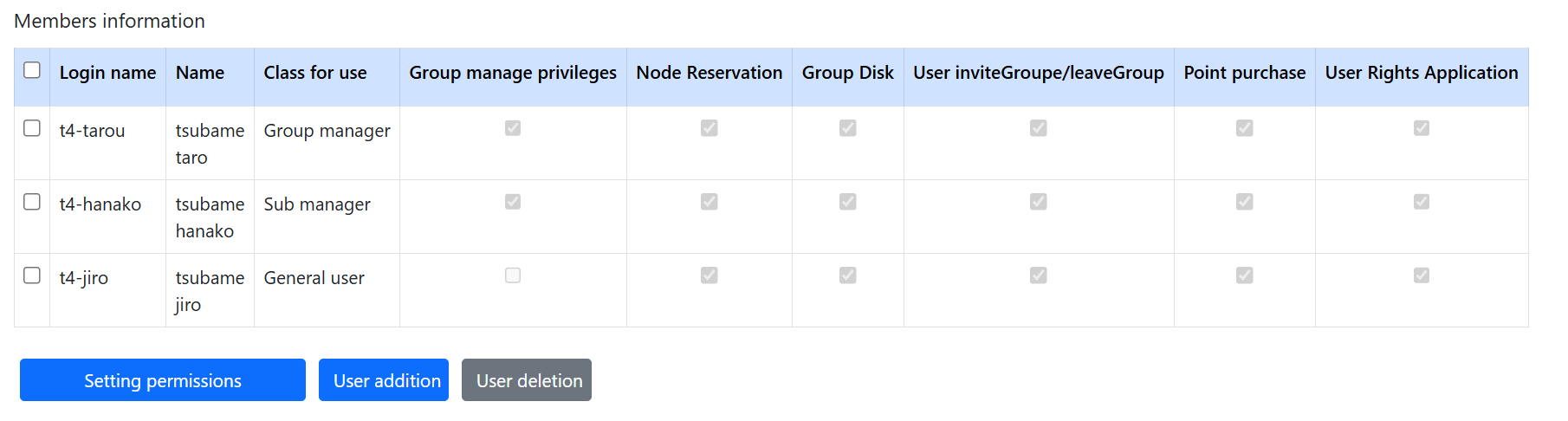Toggle Node Reservation checkbox for t4-tarou

[709, 128]
